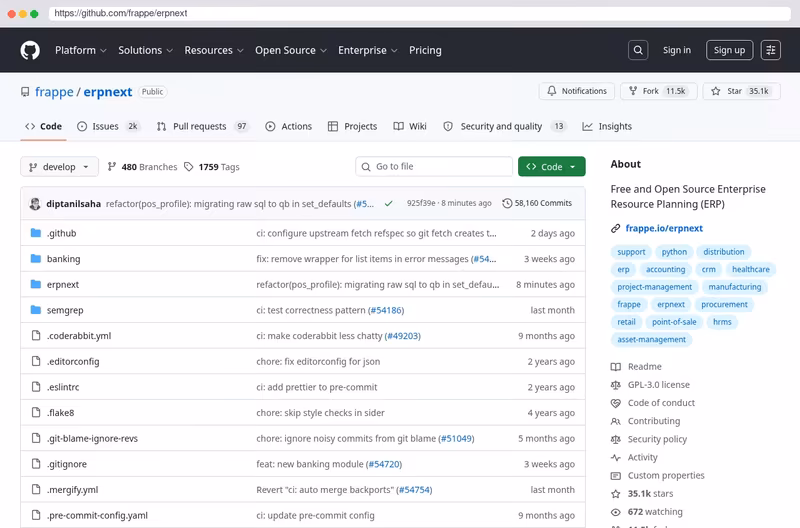Select the Code tab

(43, 127)
